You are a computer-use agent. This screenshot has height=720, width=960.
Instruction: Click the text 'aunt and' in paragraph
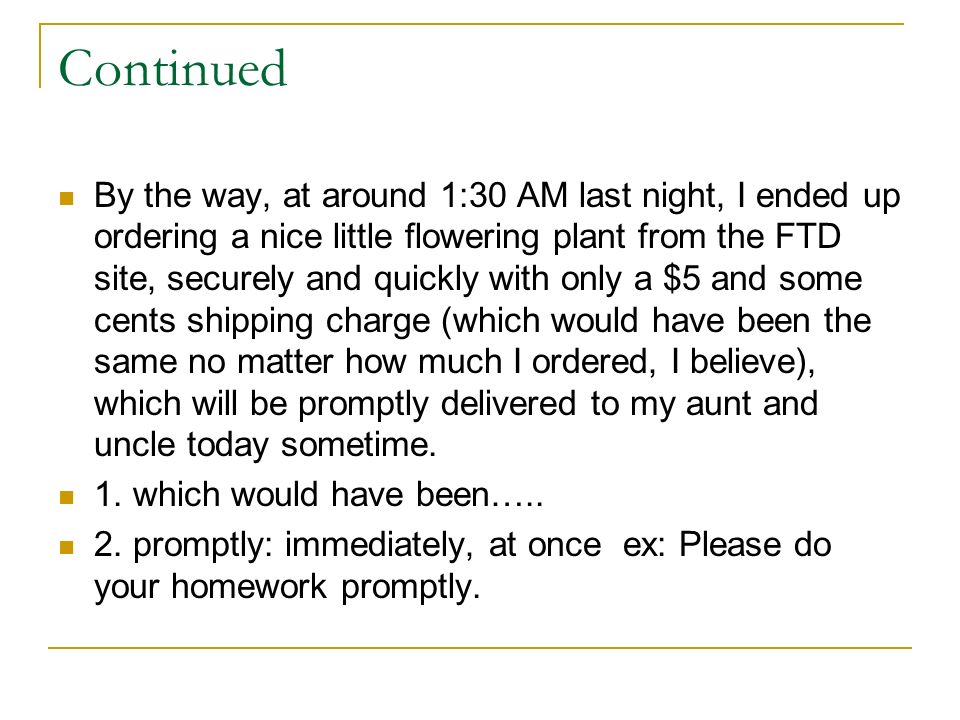(x=752, y=403)
